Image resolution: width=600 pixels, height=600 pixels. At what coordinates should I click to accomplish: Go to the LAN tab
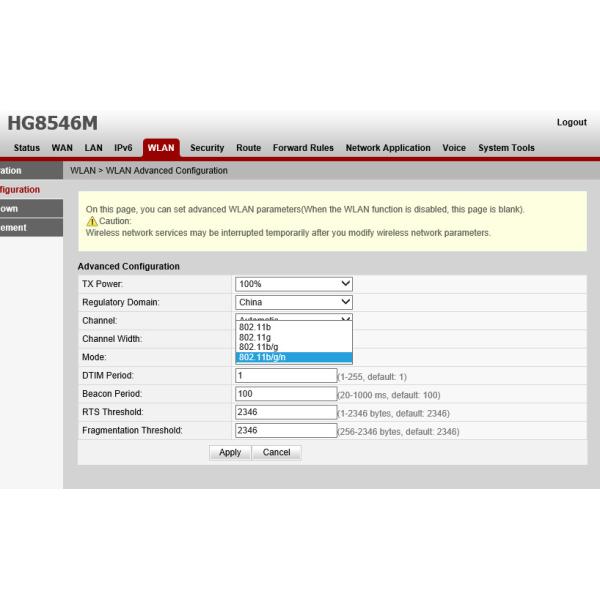point(92,148)
